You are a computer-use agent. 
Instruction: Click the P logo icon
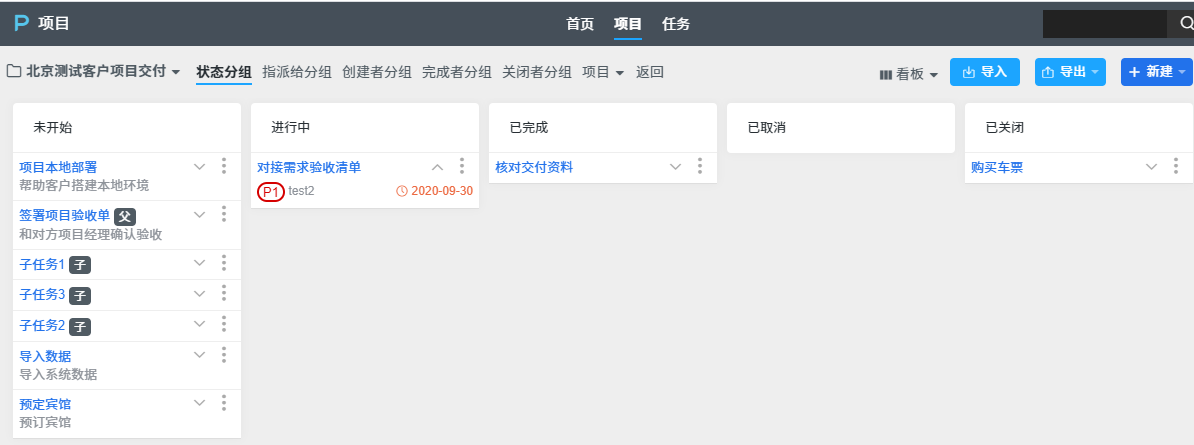[x=21, y=23]
